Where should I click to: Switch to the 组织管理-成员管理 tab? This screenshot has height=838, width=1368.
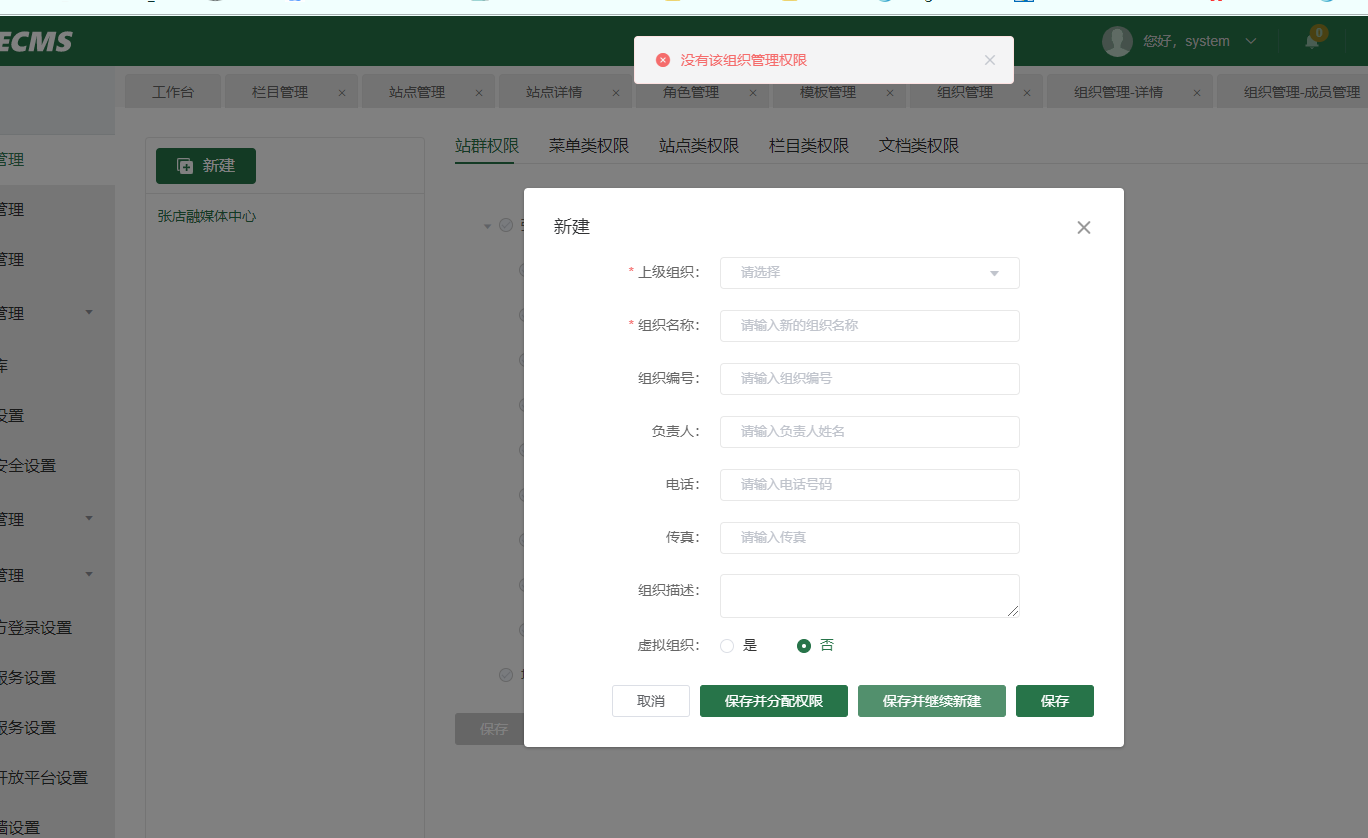coord(1302,92)
